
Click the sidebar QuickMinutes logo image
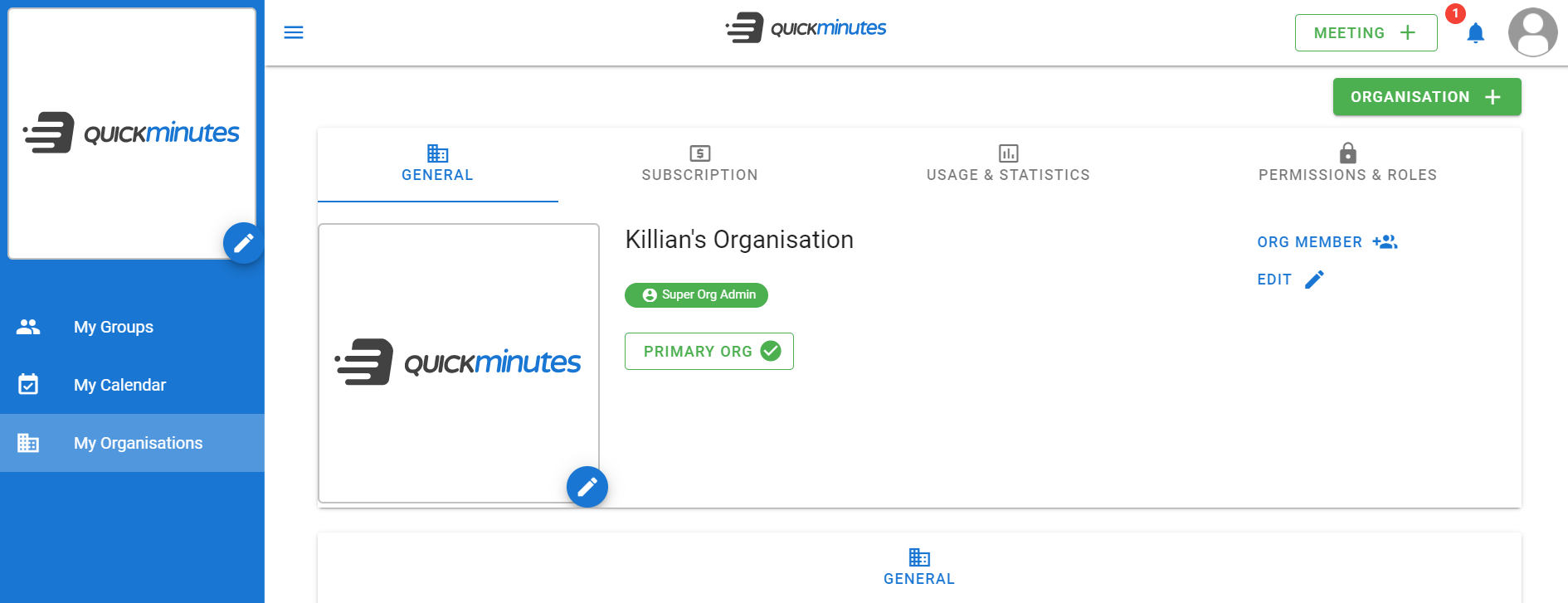[132, 133]
